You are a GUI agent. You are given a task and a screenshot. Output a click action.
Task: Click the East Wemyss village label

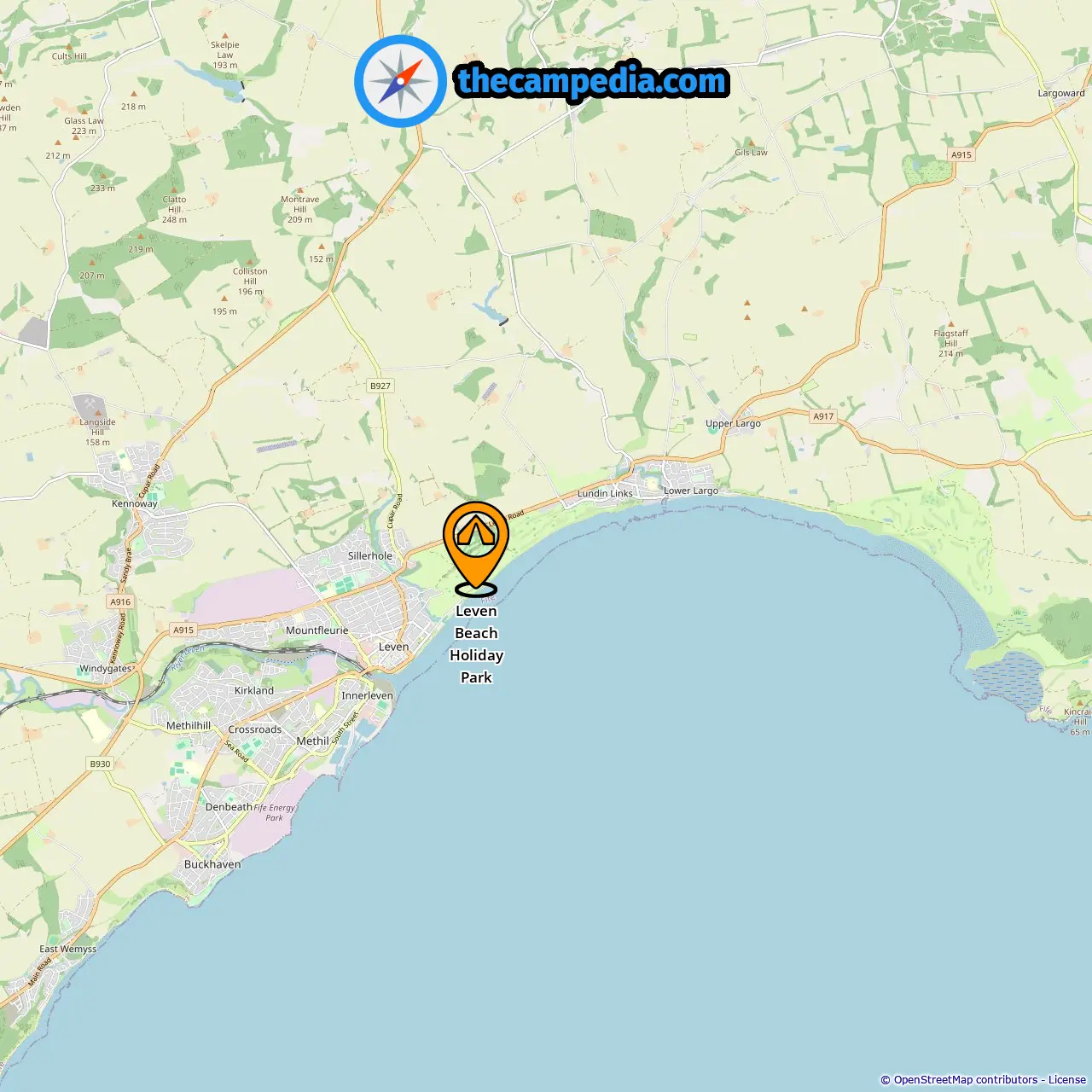point(68,949)
